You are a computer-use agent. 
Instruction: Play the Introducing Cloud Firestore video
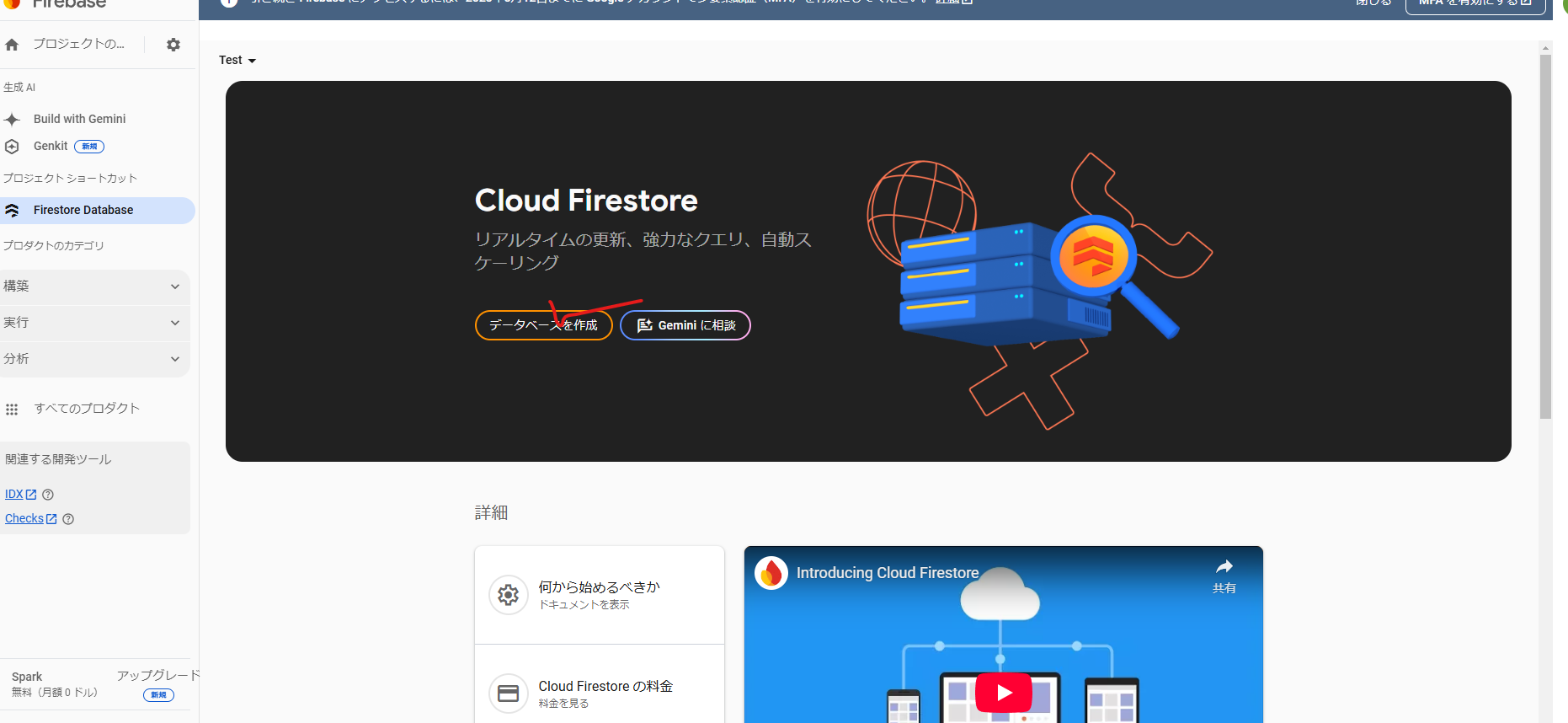1004,693
